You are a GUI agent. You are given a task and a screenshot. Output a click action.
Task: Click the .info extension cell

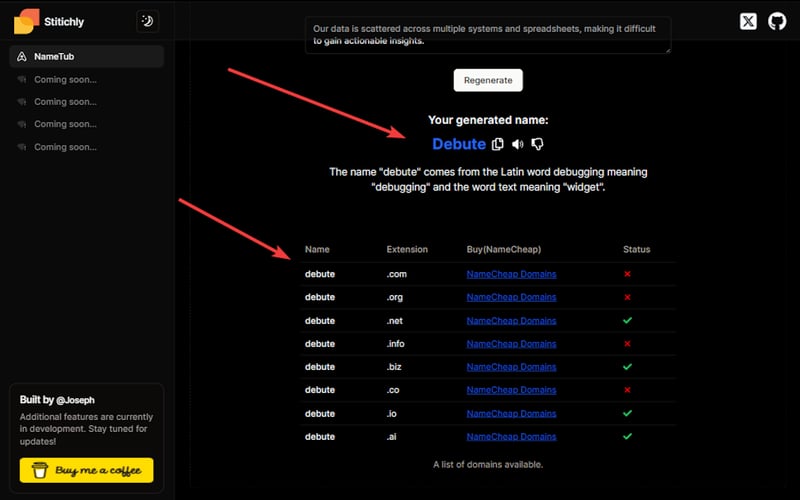395,344
